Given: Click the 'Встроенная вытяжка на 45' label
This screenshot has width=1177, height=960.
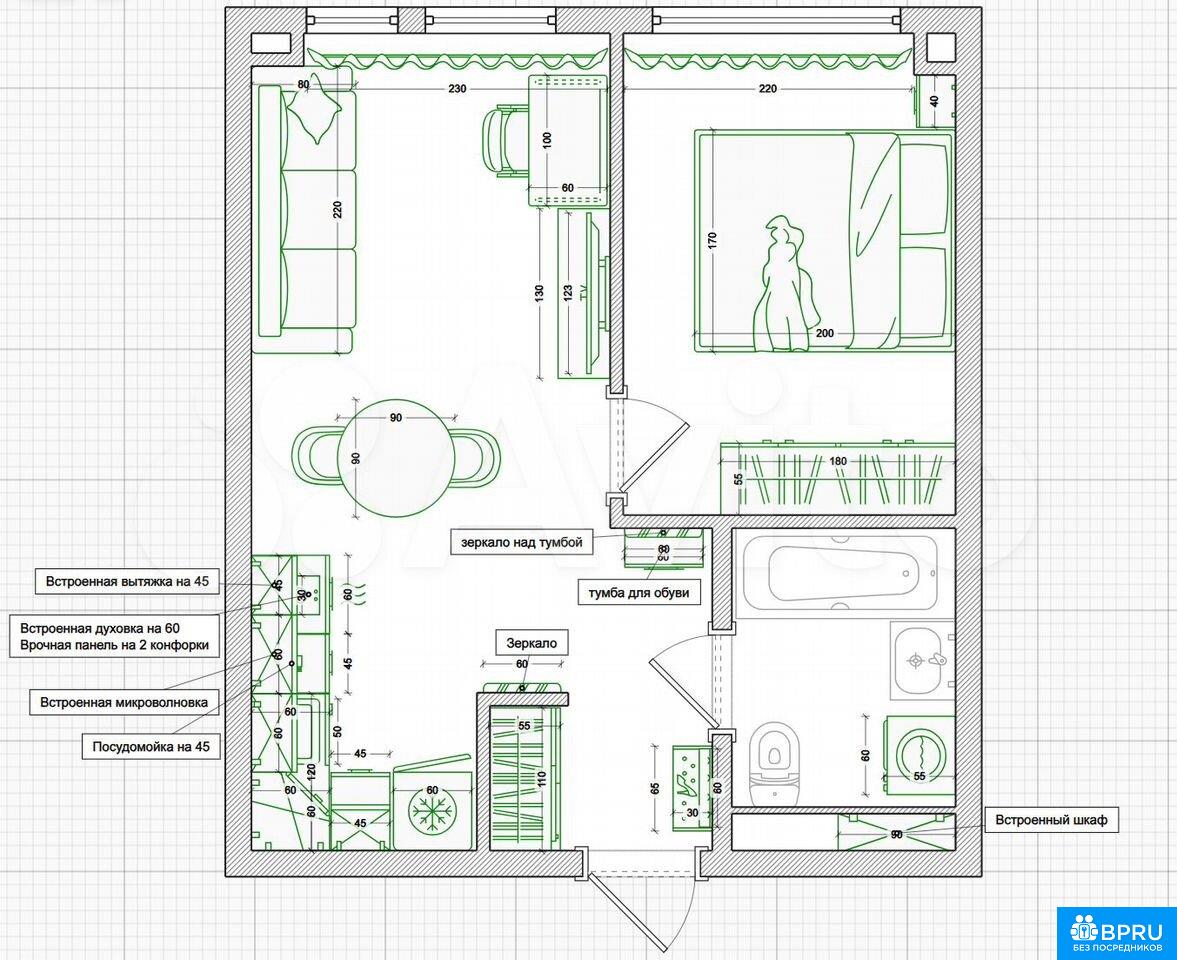Looking at the screenshot, I should [127, 580].
